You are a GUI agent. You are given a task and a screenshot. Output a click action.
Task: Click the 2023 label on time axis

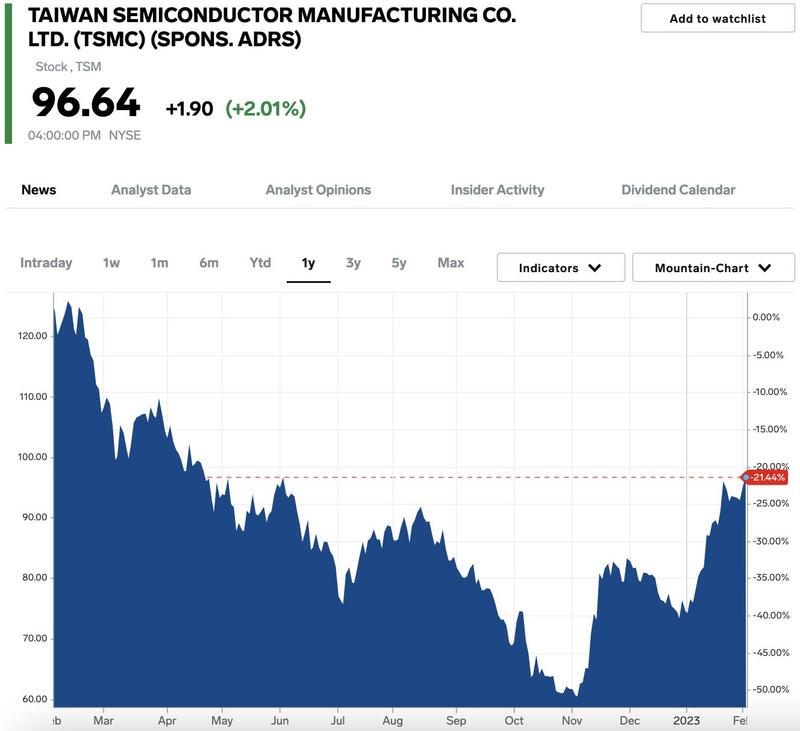coord(686,720)
